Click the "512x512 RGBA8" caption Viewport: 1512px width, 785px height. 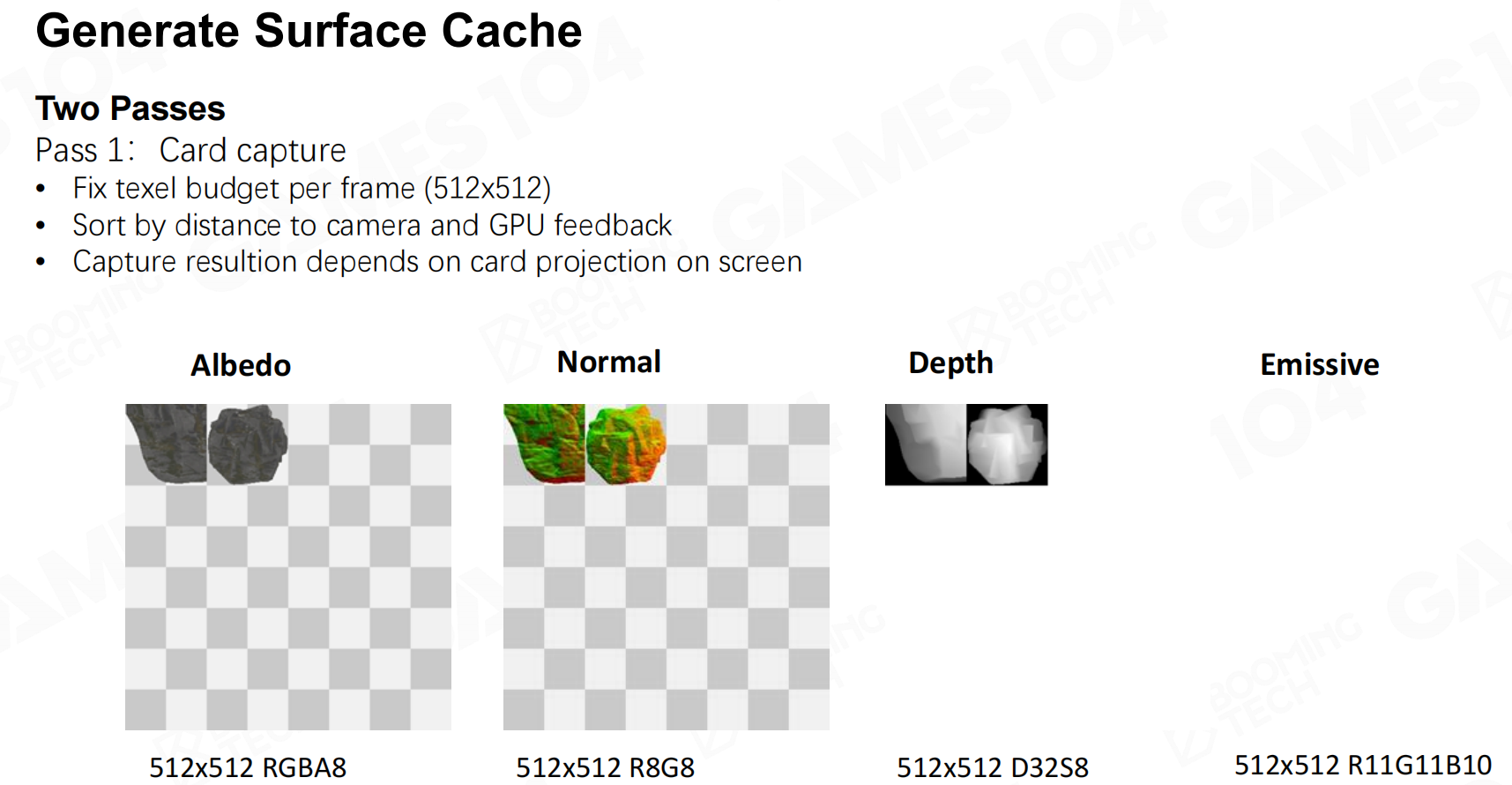pos(248,767)
